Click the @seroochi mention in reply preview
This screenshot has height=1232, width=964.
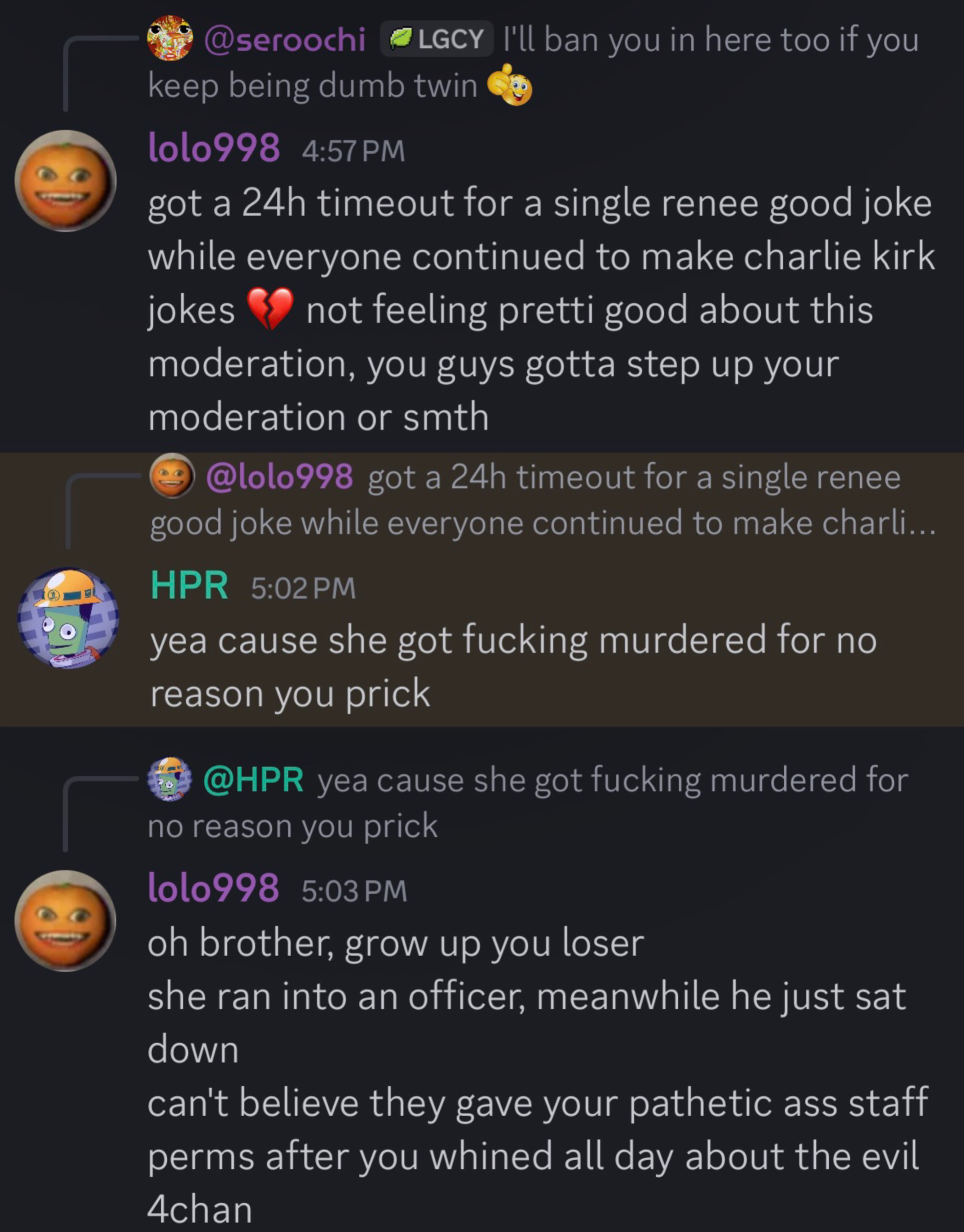(285, 39)
